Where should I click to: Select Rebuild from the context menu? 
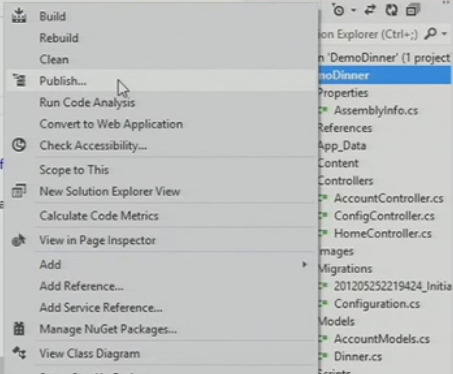[x=59, y=38]
